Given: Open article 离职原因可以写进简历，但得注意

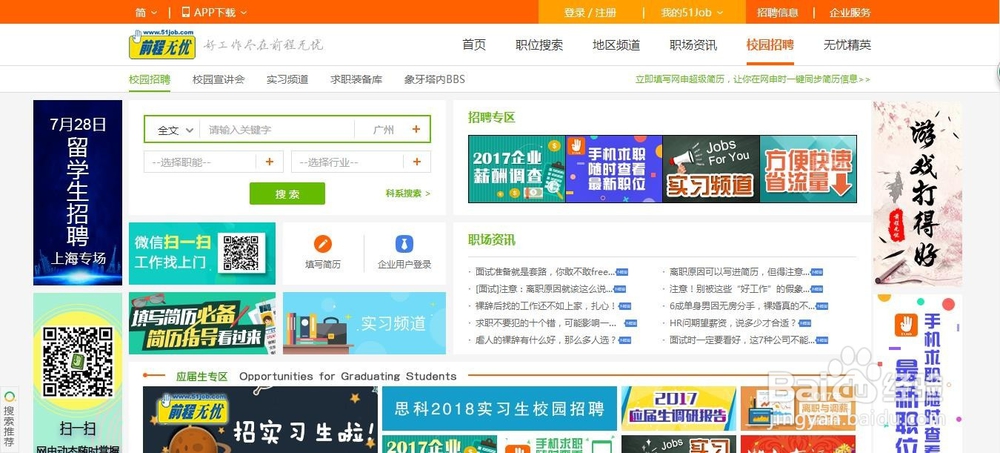Looking at the screenshot, I should point(740,272).
